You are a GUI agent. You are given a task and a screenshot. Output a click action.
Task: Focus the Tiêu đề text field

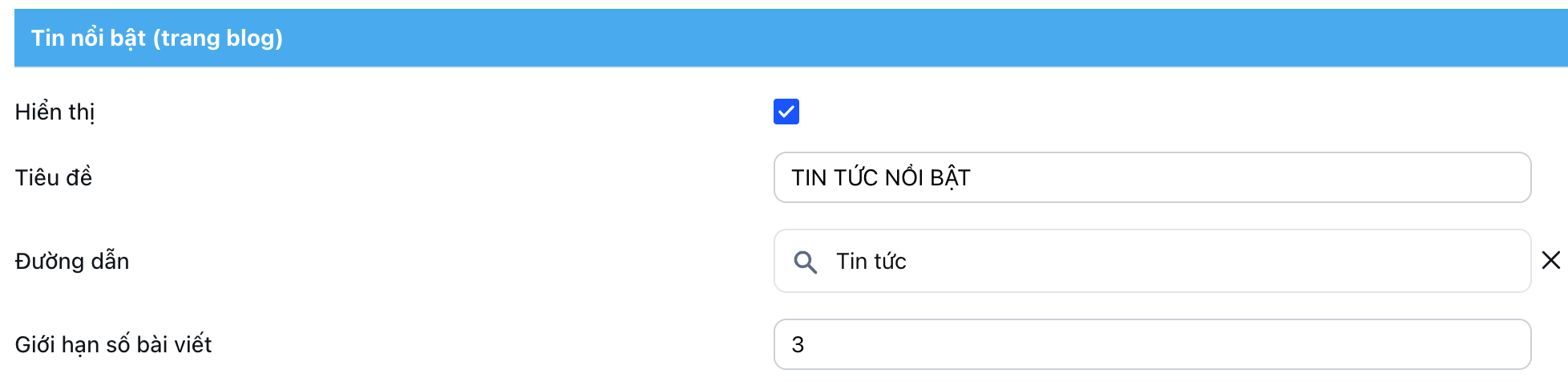[x=1152, y=177]
